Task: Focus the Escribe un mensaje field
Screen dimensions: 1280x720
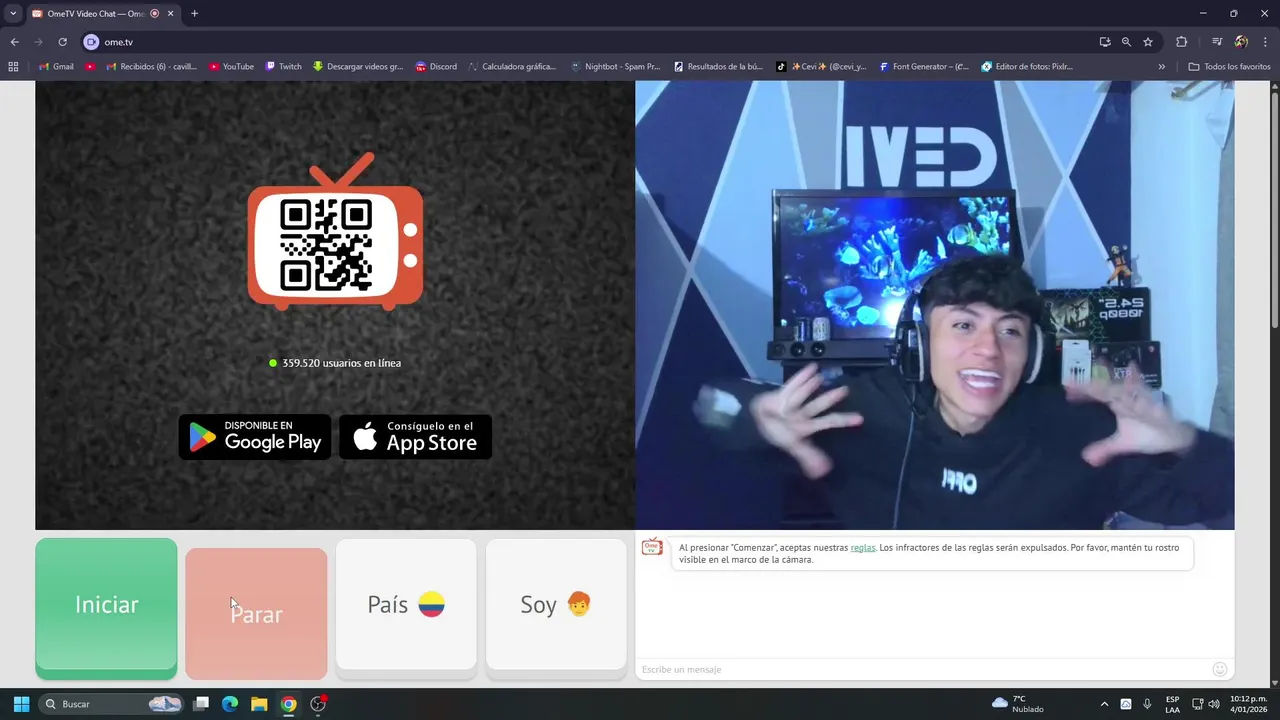Action: [x=920, y=669]
